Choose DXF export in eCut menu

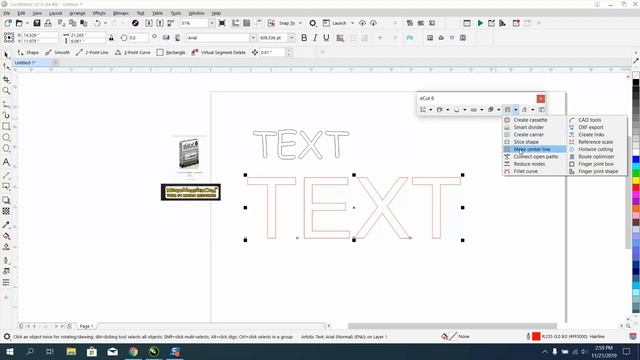tap(597, 127)
